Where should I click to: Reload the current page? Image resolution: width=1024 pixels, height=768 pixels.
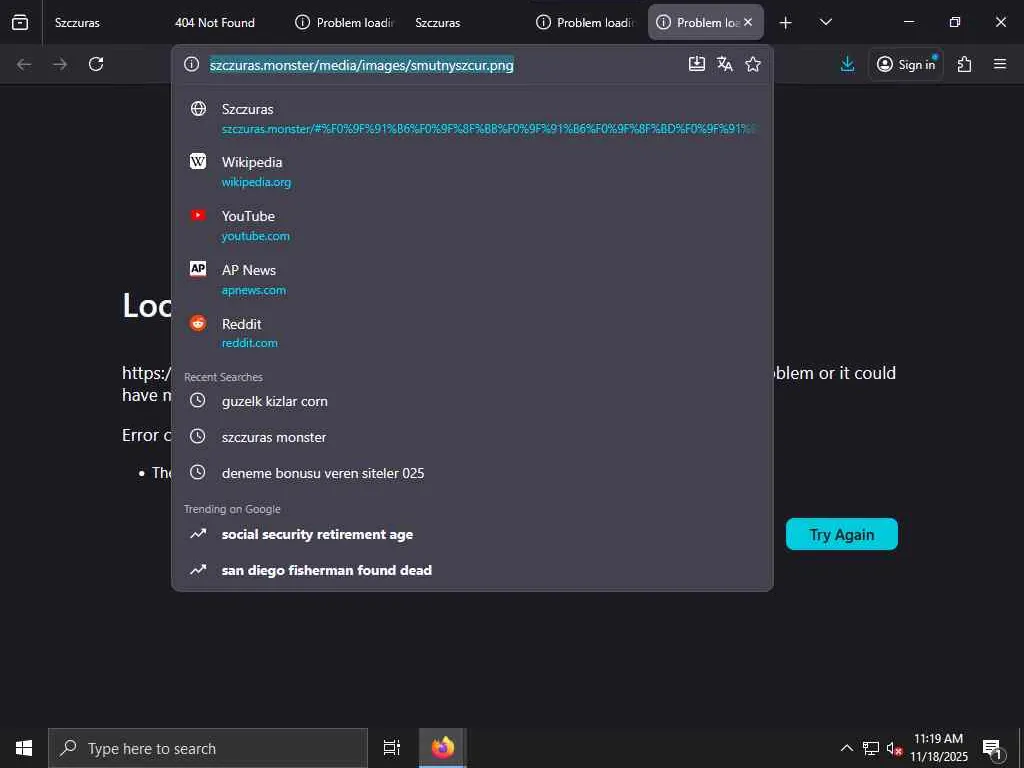(x=96, y=64)
